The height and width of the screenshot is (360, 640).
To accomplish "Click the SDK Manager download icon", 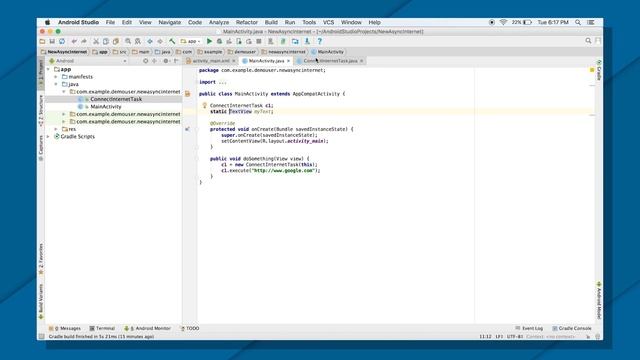I will click(307, 41).
